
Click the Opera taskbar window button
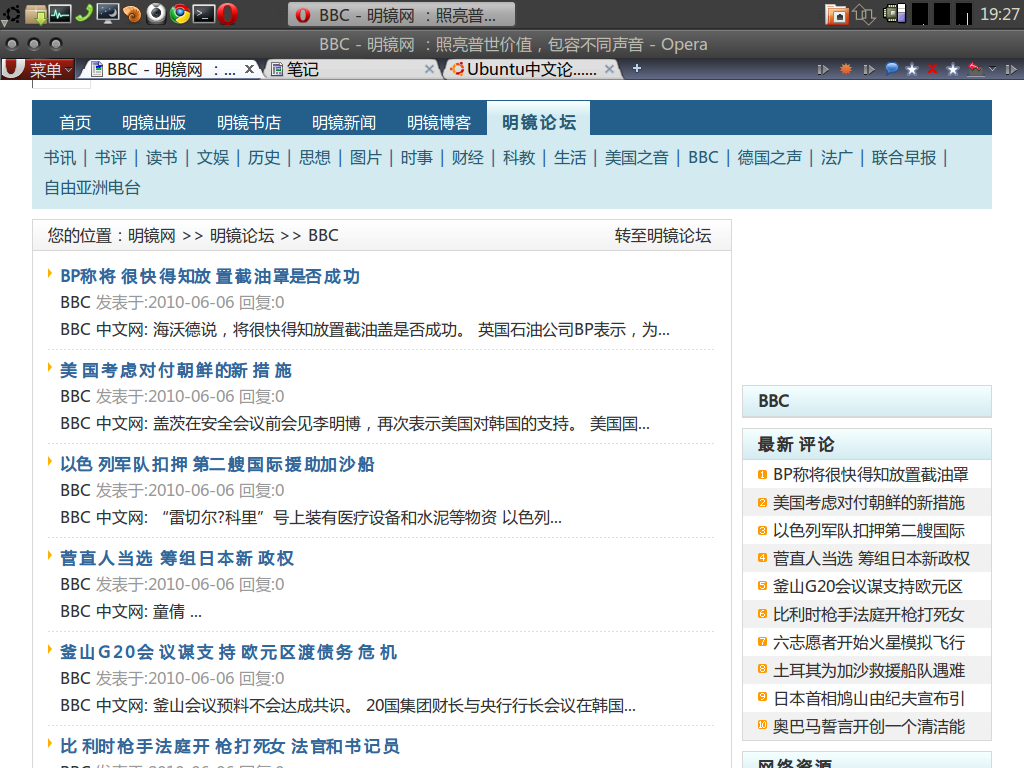click(x=401, y=14)
